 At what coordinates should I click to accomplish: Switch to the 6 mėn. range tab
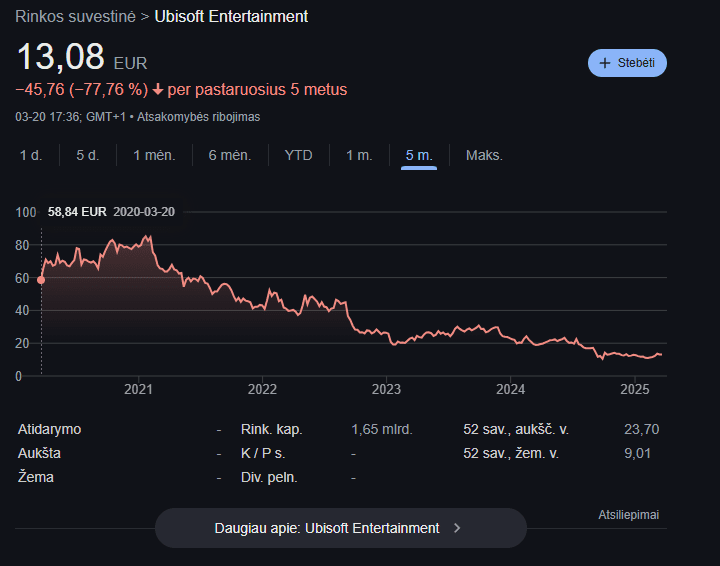coord(230,155)
